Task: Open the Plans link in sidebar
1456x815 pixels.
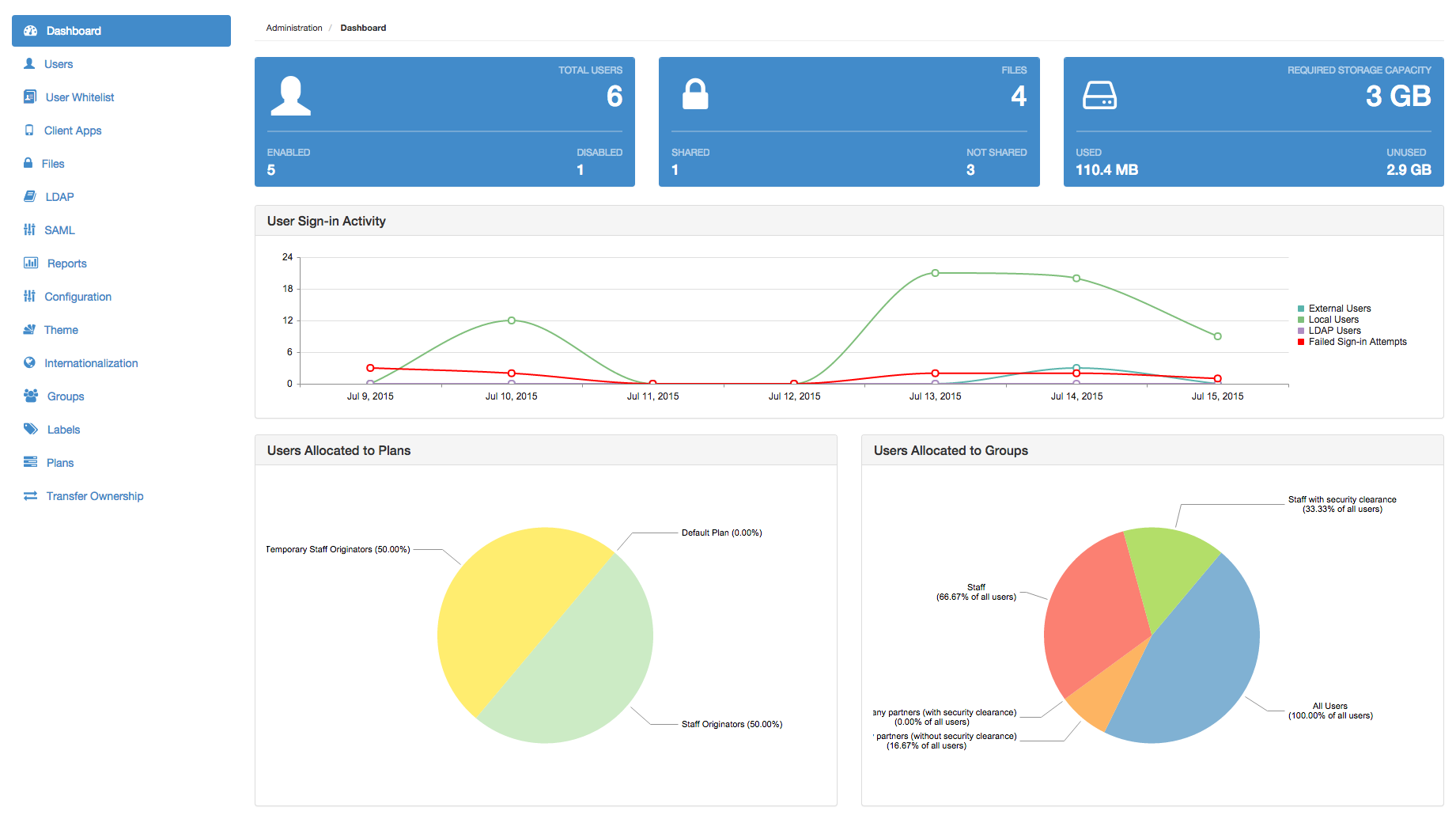Action: pos(60,463)
